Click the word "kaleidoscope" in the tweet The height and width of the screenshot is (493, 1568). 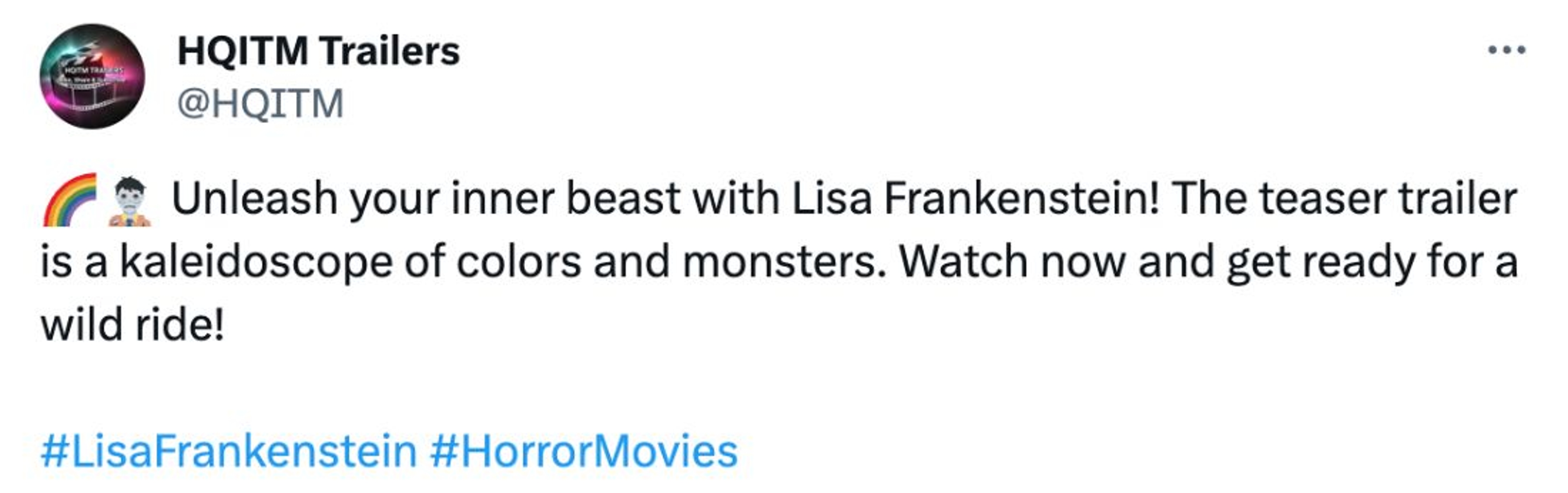pos(256,262)
